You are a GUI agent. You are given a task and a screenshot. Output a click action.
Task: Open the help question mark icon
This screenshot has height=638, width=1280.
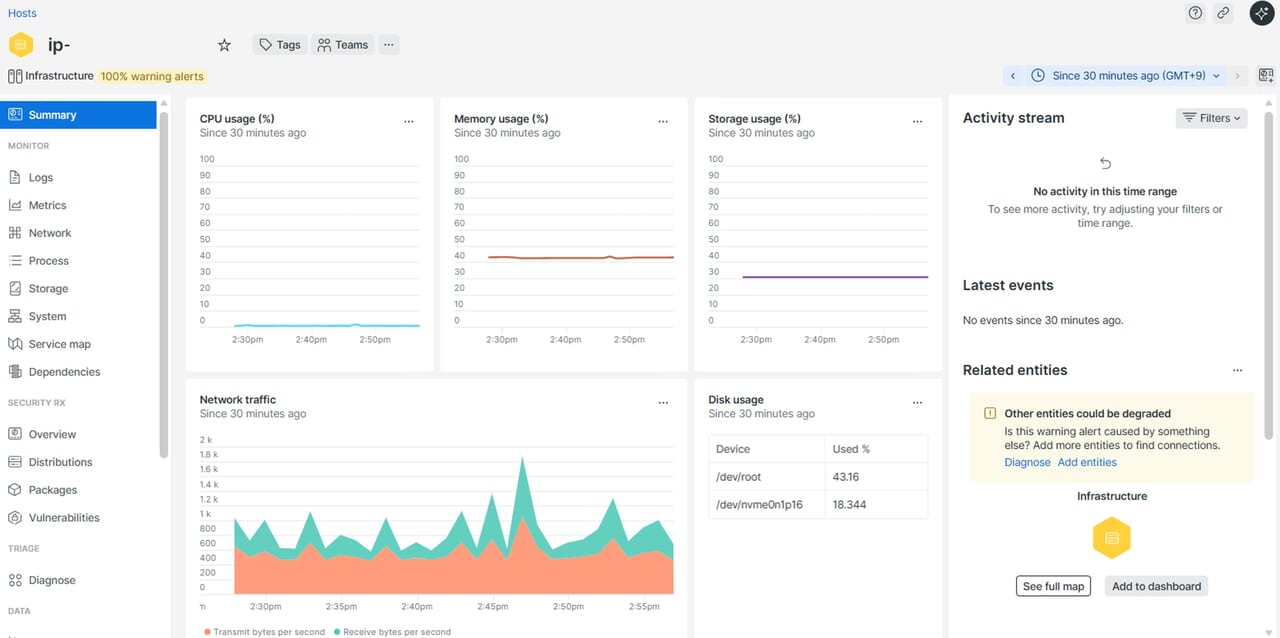pos(1195,13)
